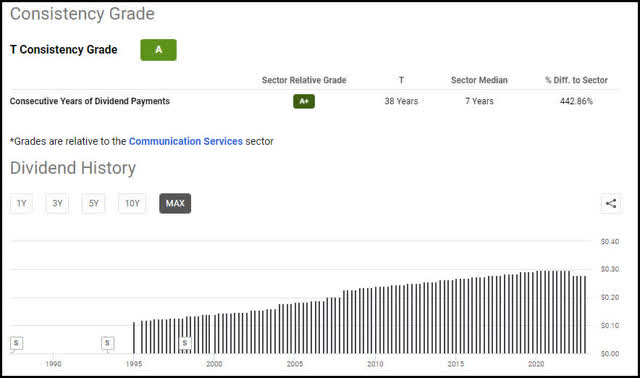Screen dimensions: 640x378
Task: Click the 7 Years sector median value
Action: pyautogui.click(x=479, y=101)
